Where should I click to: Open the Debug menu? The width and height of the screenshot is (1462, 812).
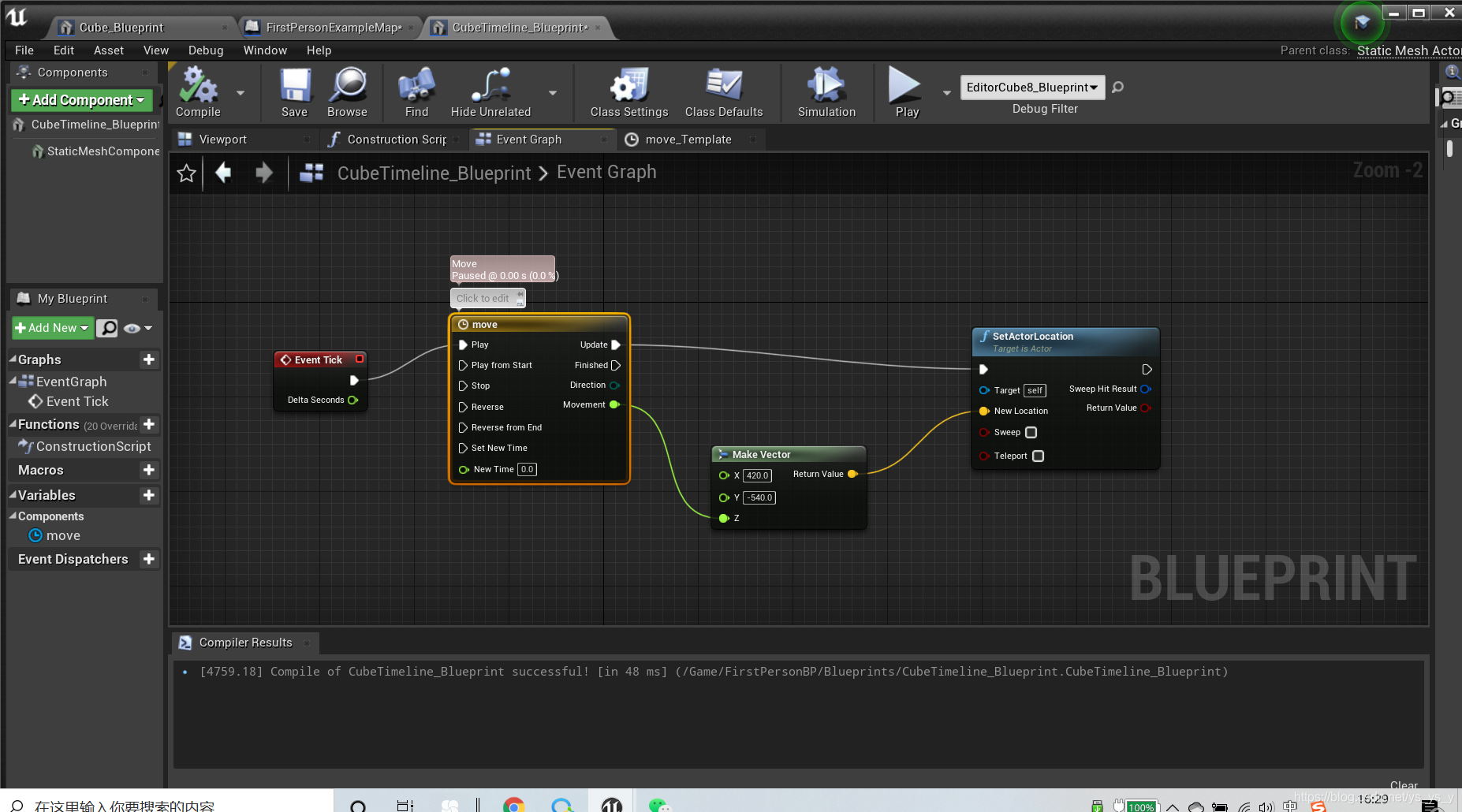click(205, 50)
